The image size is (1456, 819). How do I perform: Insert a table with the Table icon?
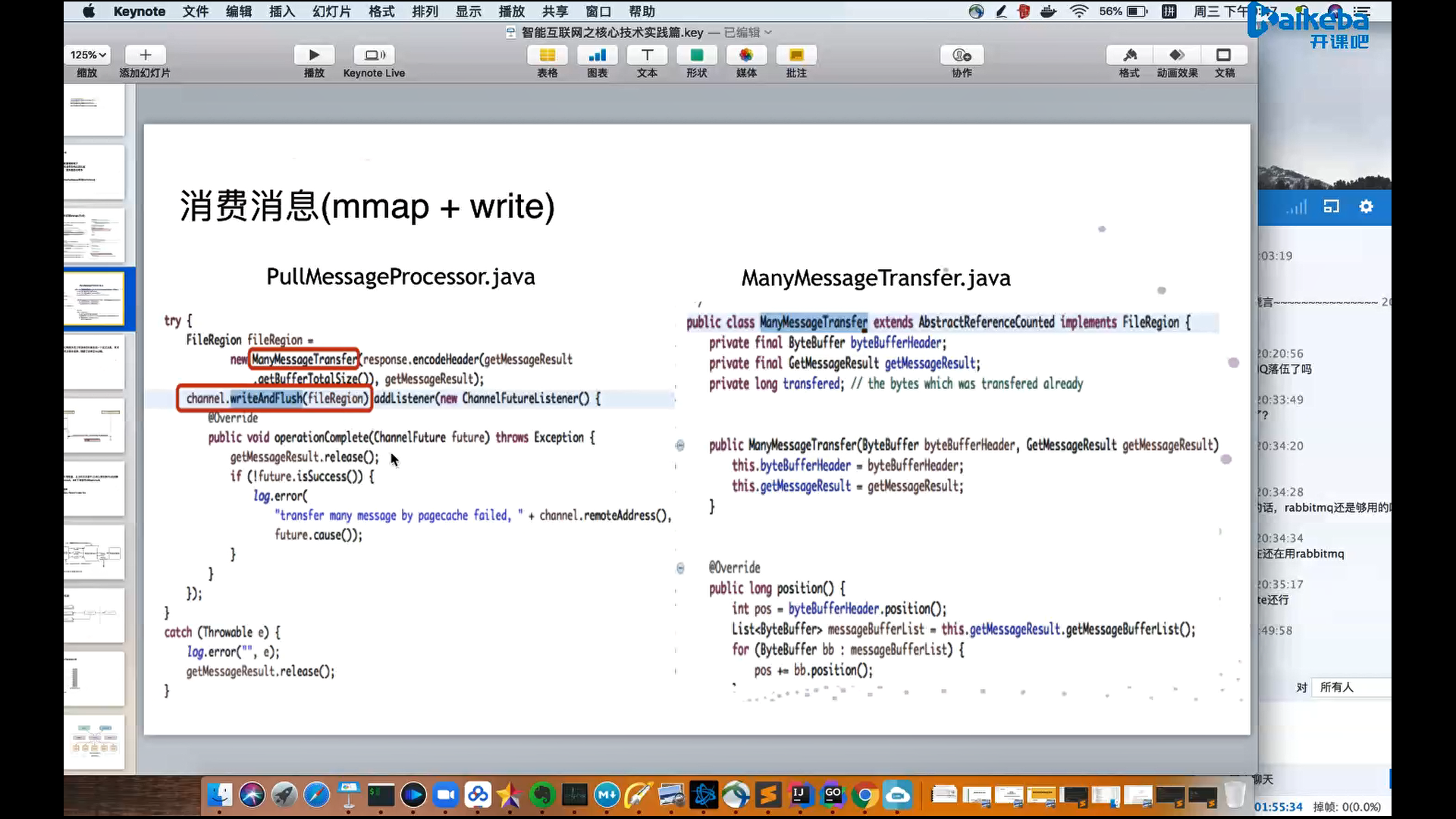[x=547, y=55]
